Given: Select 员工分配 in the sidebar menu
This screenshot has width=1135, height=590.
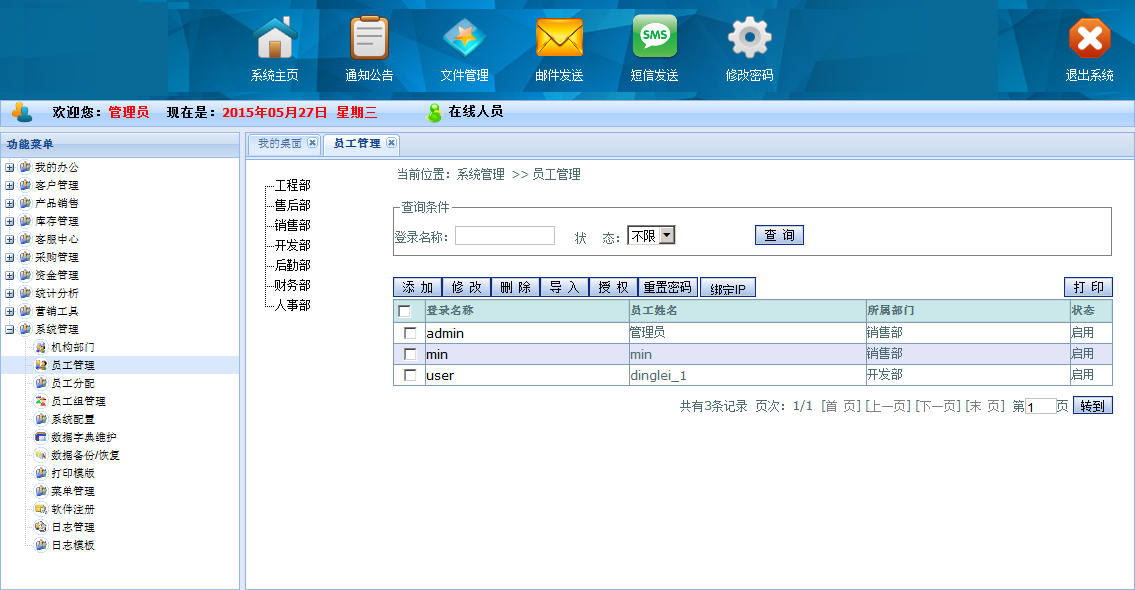Looking at the screenshot, I should coord(72,383).
